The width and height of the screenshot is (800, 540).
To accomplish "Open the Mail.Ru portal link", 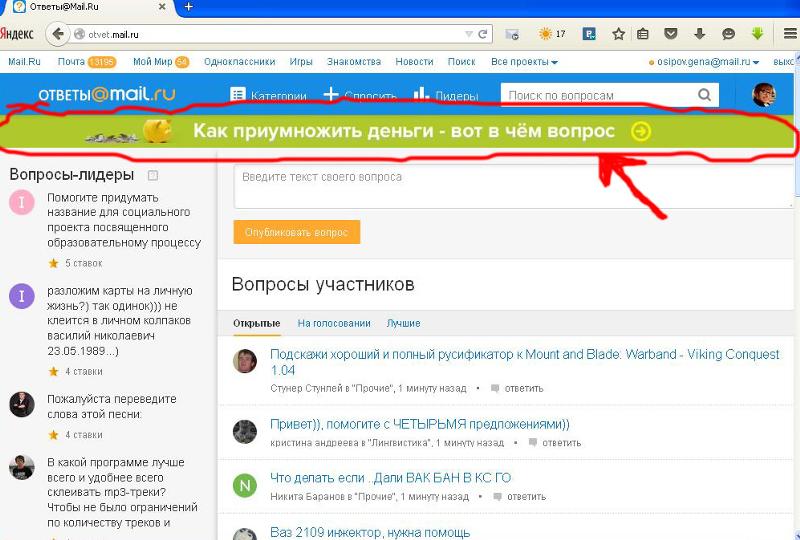I will click(x=24, y=62).
